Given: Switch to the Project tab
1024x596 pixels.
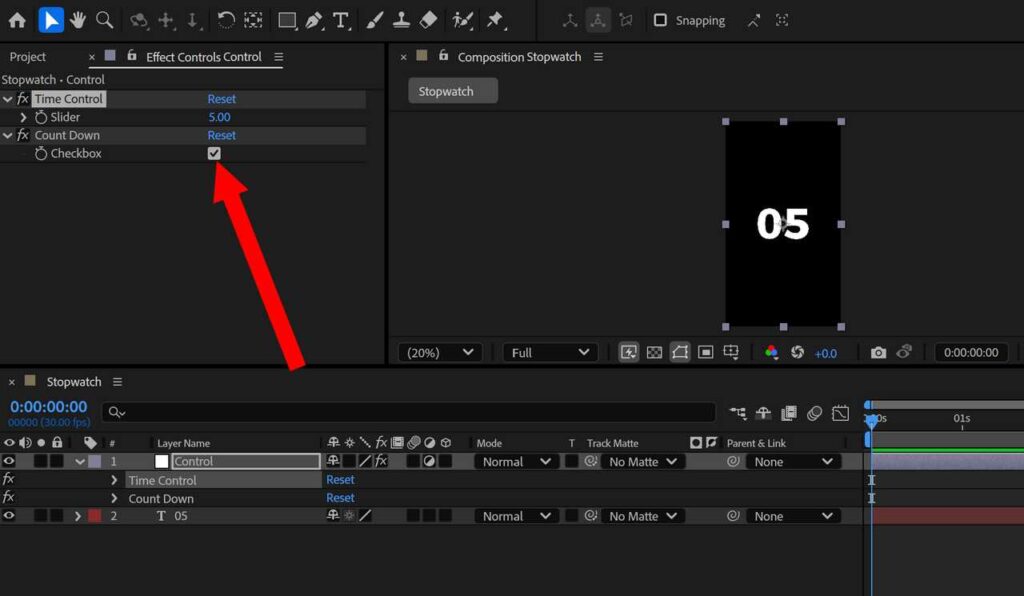Looking at the screenshot, I should click(27, 57).
